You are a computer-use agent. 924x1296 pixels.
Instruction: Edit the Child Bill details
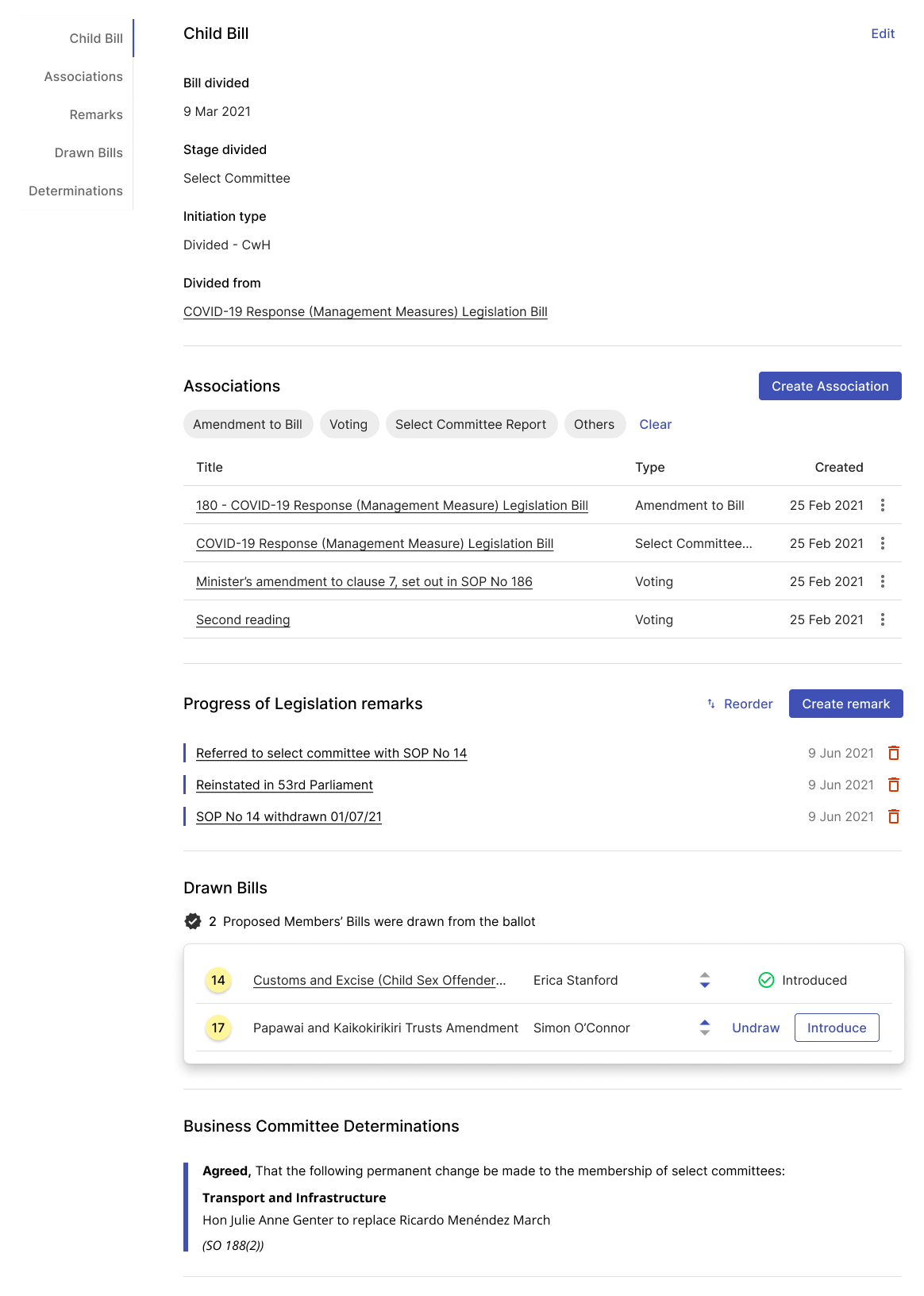point(883,33)
